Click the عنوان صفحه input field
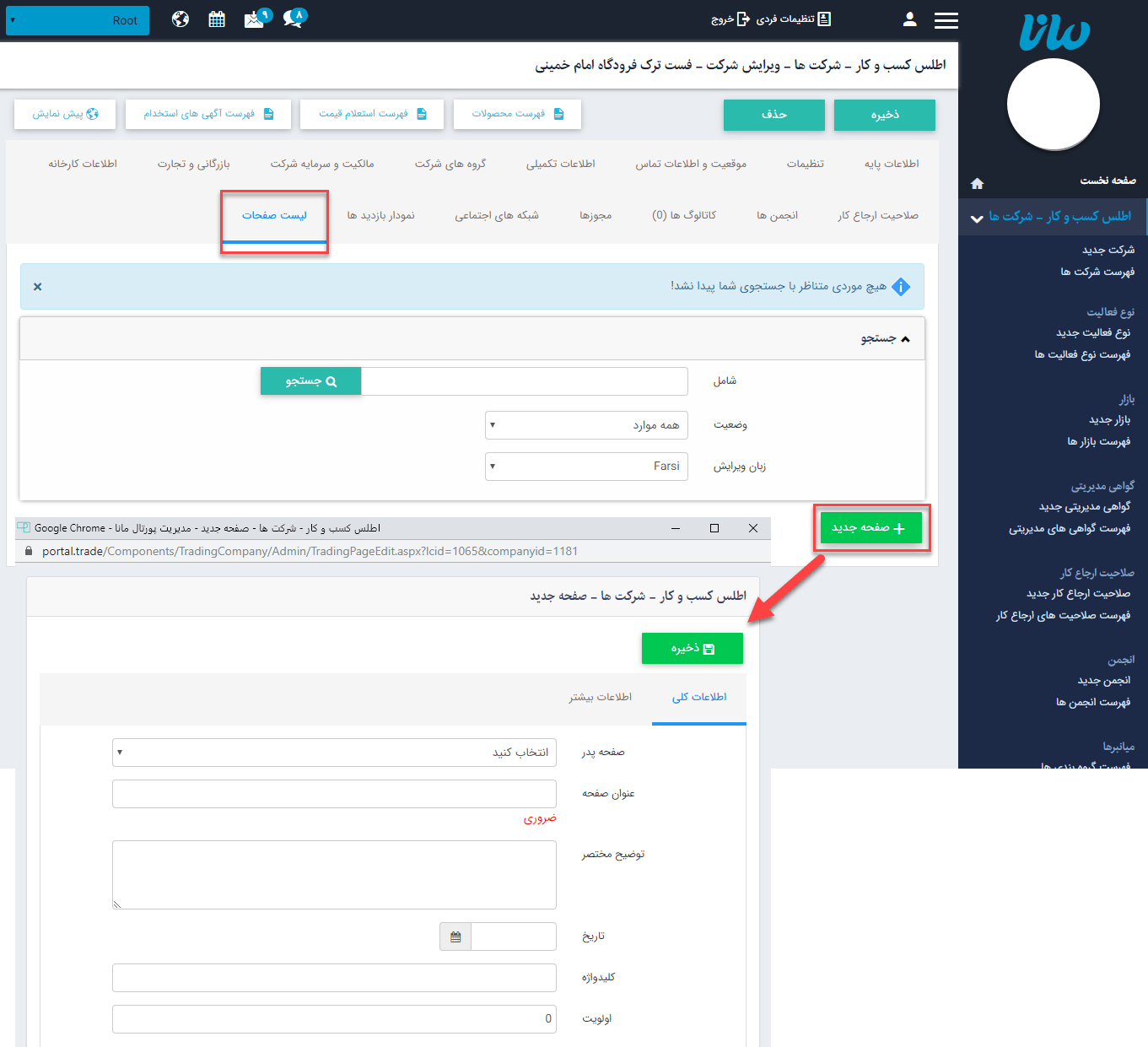Viewport: 1148px width, 1047px height. [x=334, y=794]
